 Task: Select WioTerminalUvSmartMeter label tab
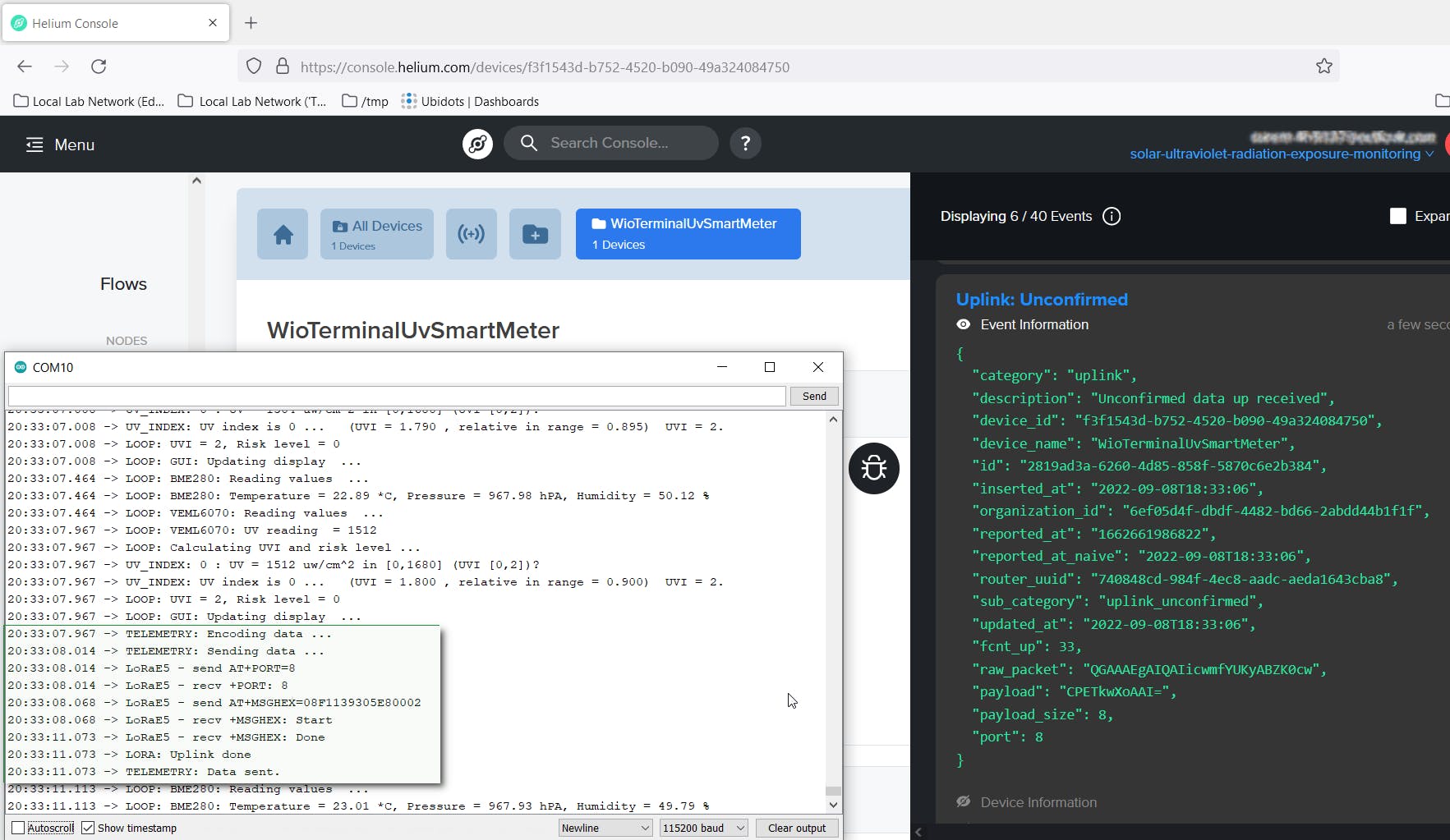[x=688, y=234]
